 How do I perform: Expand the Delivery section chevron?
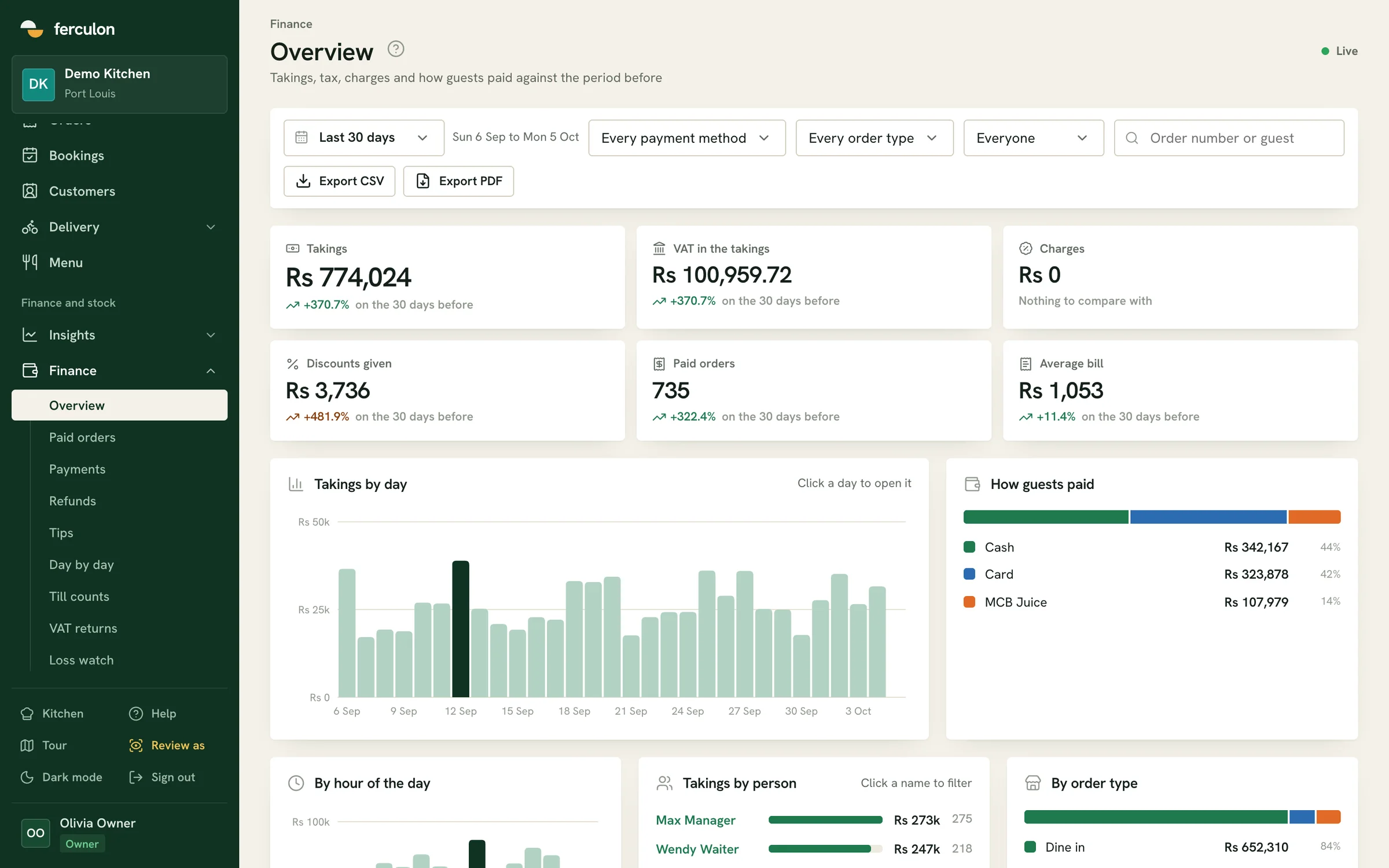click(211, 227)
